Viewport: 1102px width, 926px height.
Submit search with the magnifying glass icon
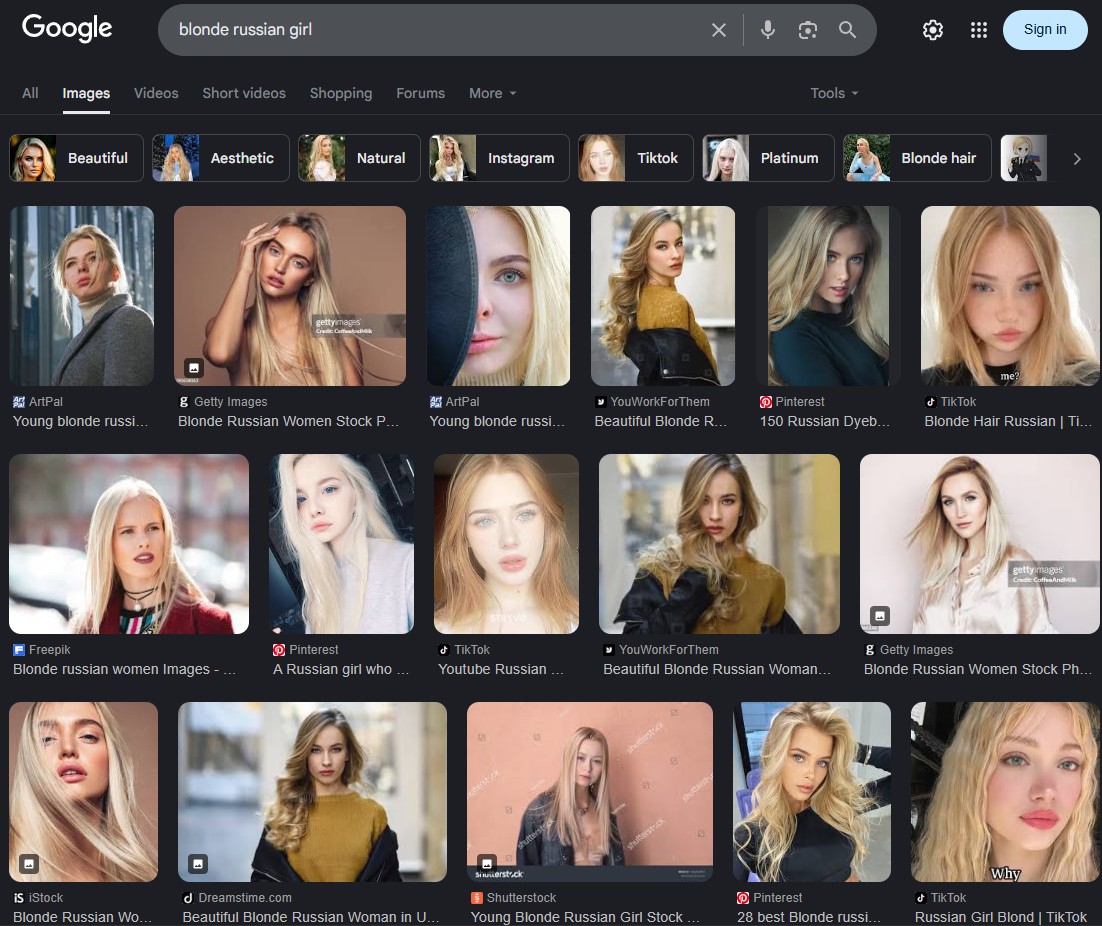847,30
